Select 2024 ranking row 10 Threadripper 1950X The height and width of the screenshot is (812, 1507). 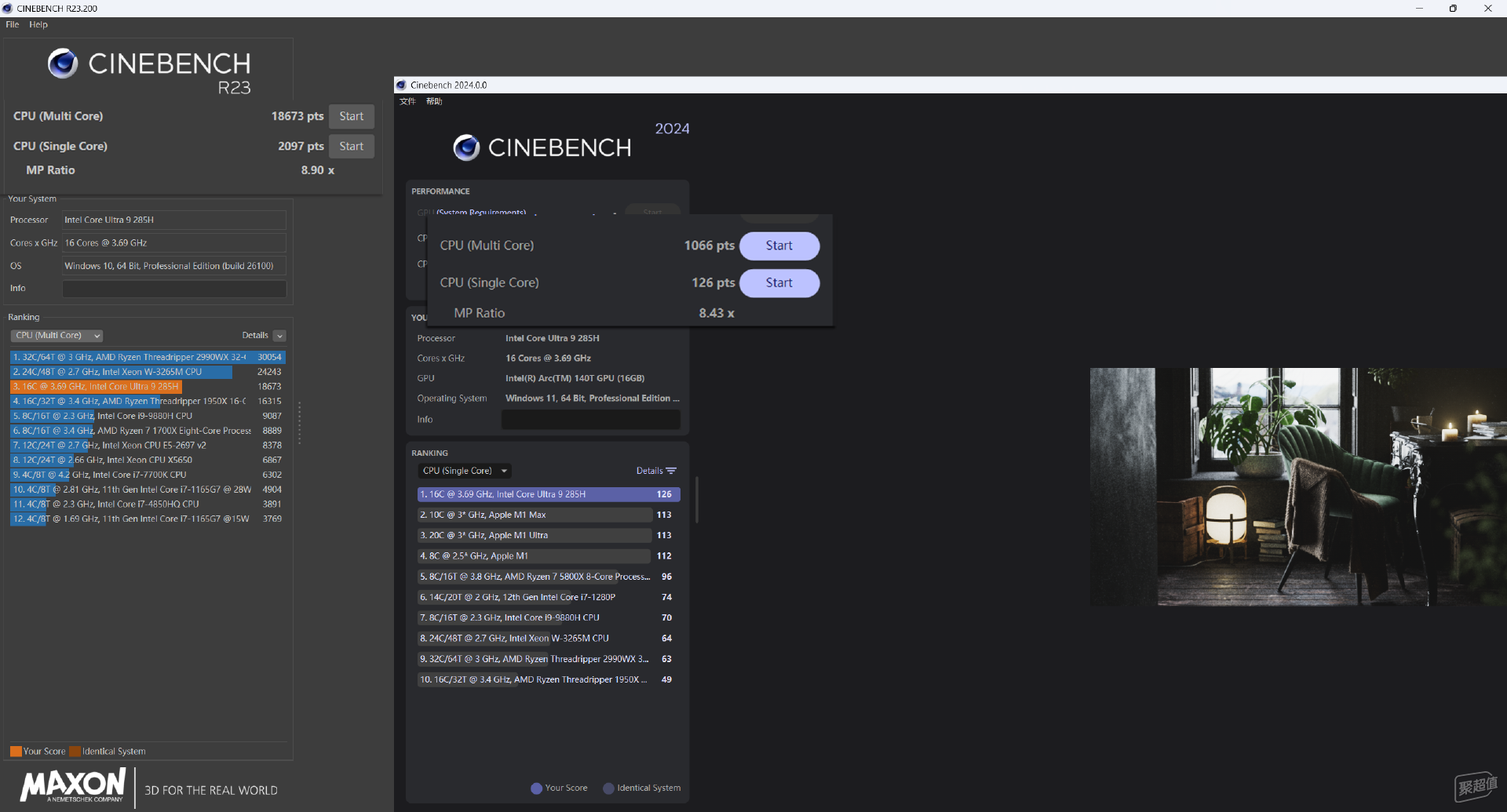click(549, 679)
